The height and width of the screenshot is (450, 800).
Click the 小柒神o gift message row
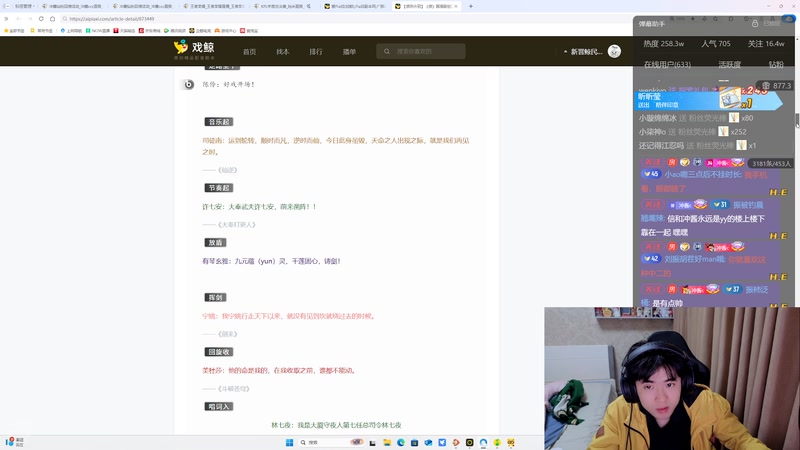click(692, 132)
